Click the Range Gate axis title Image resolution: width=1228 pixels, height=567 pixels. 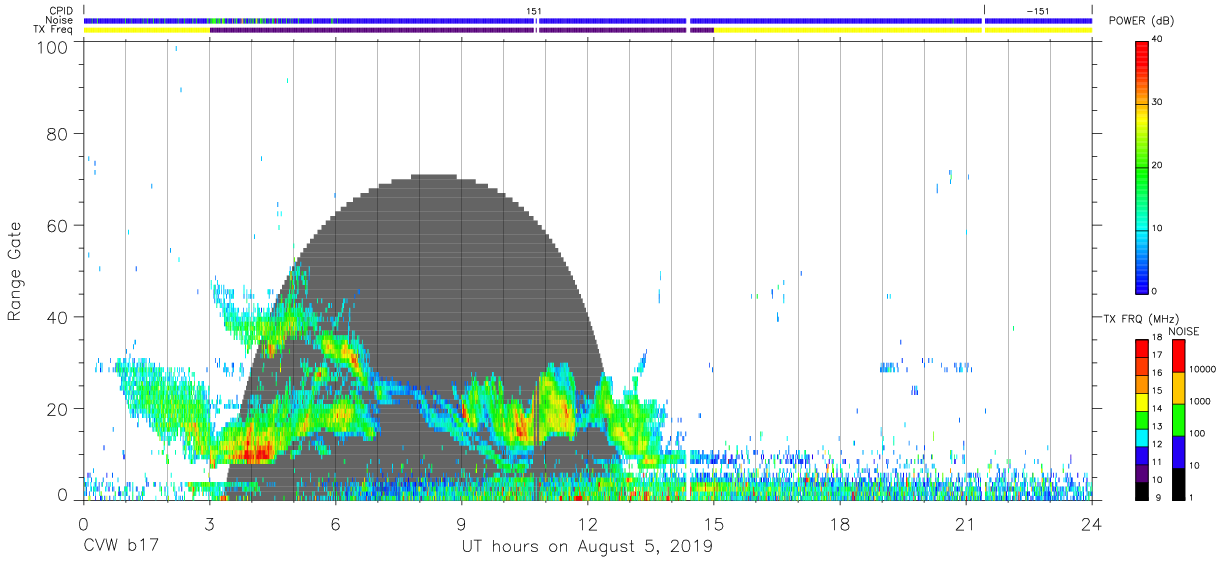[x=16, y=272]
